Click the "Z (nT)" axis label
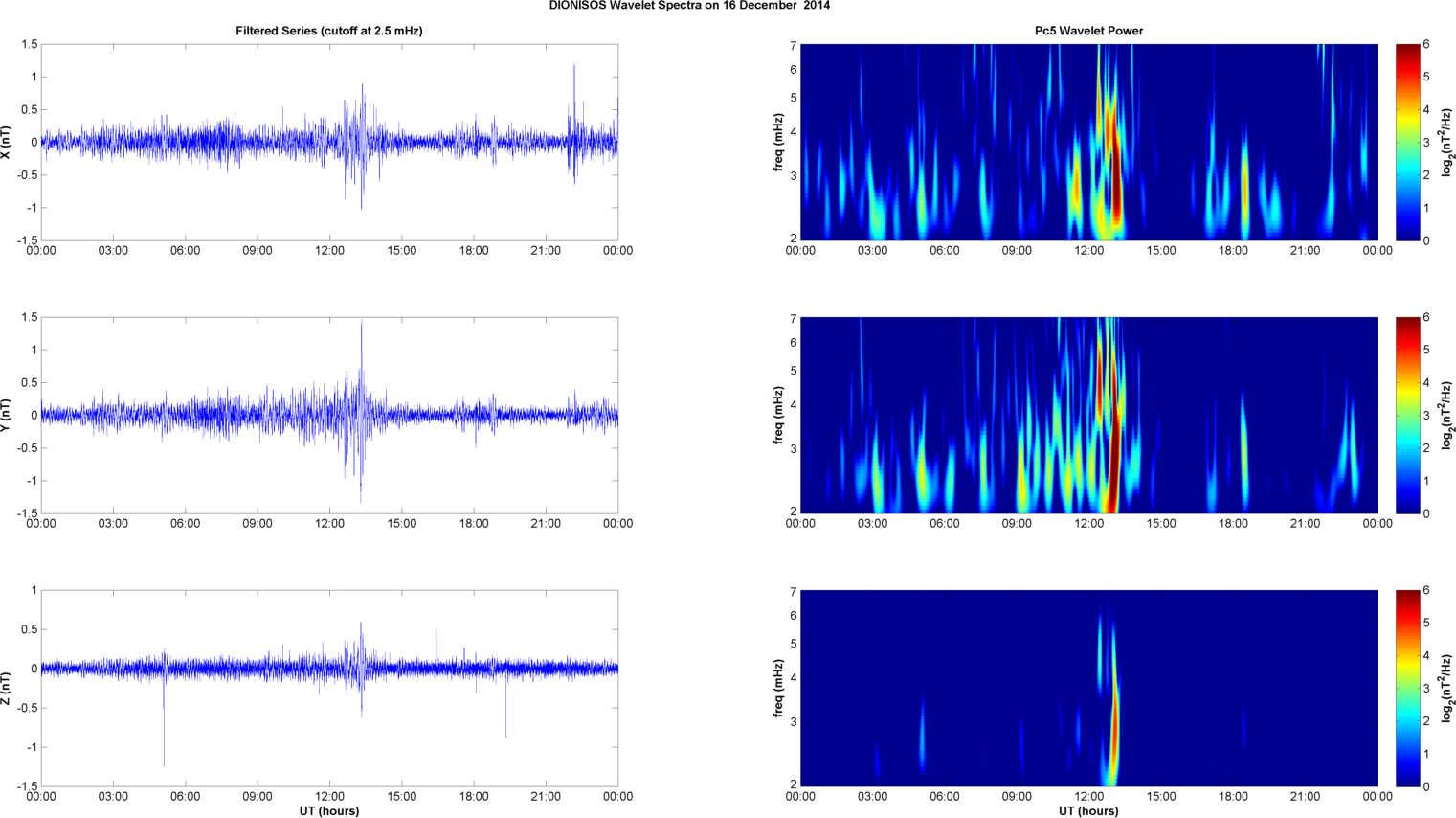 coord(7,689)
